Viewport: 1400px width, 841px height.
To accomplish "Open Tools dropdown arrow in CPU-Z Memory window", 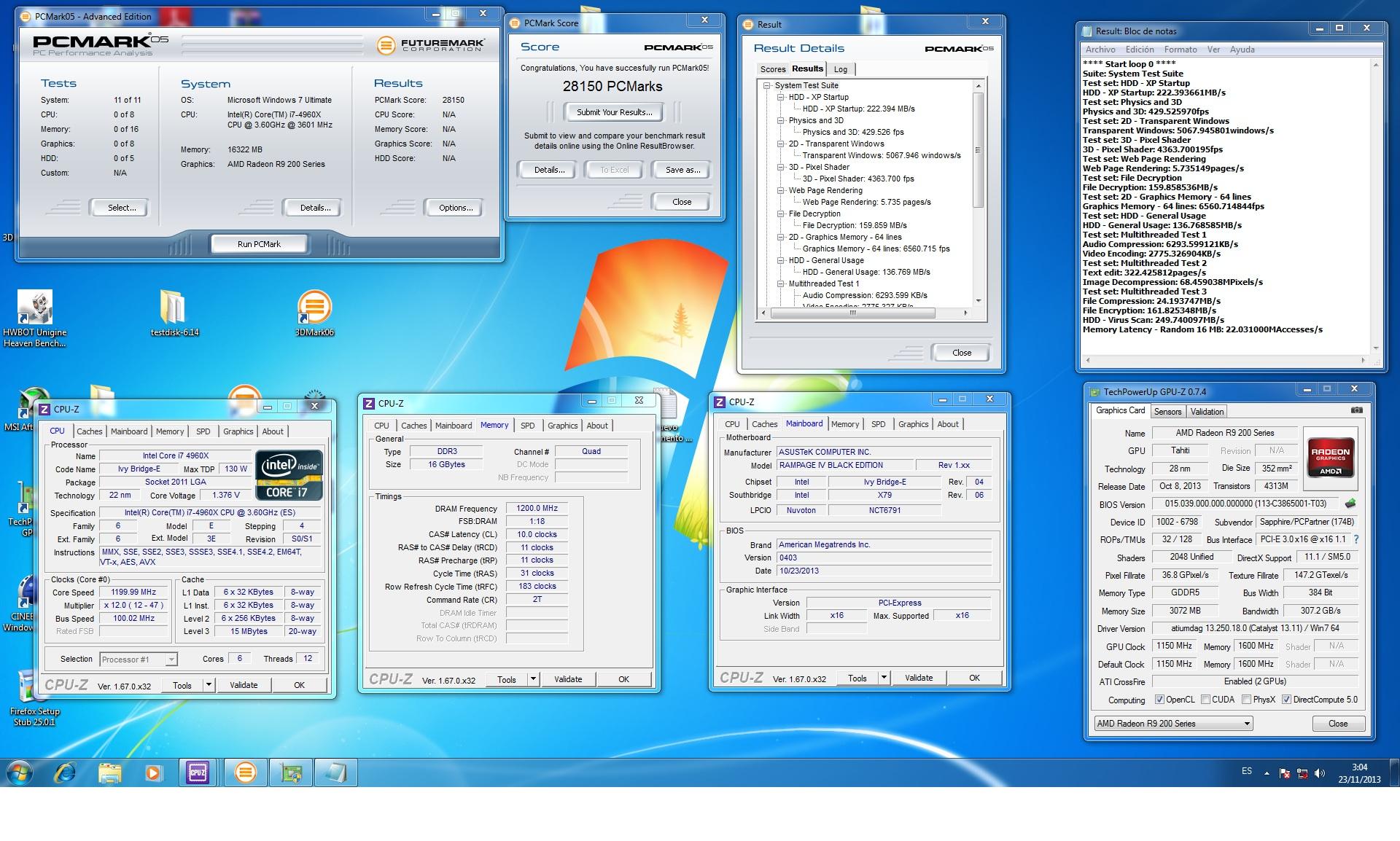I will [x=533, y=679].
